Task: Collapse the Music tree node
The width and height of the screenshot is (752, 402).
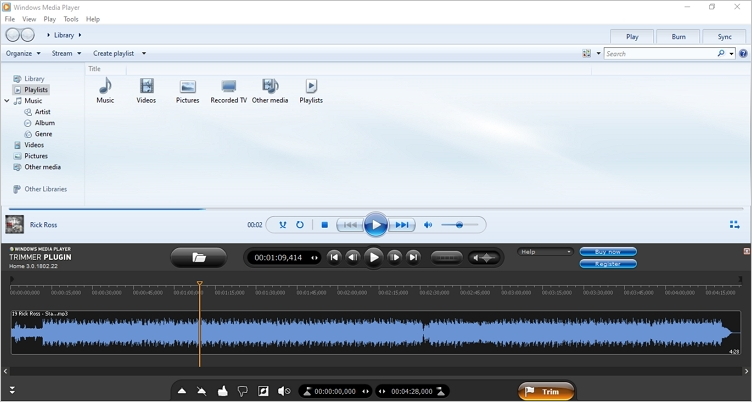Action: pyautogui.click(x=7, y=101)
